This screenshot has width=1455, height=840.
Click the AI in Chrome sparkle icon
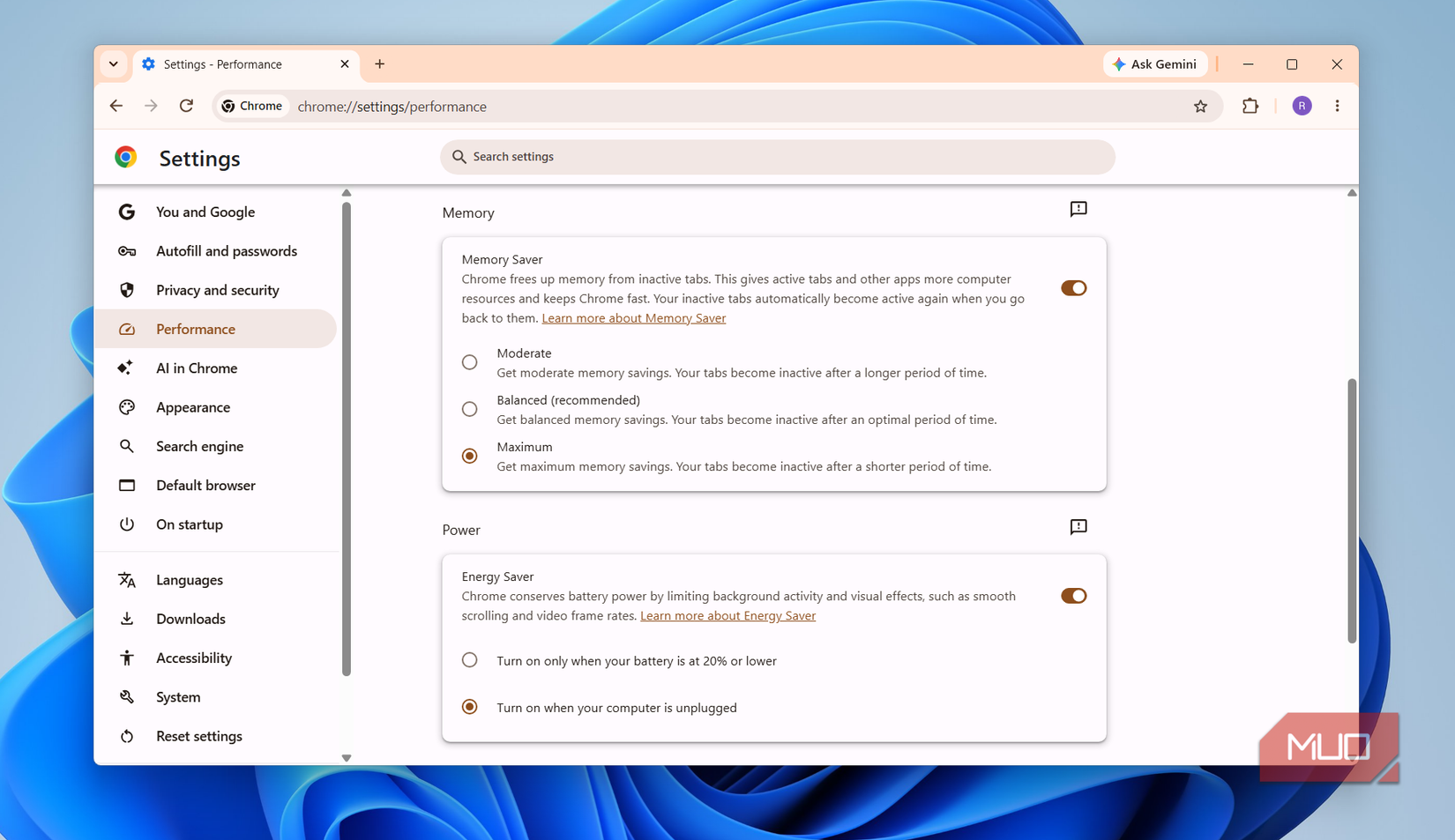coord(125,368)
